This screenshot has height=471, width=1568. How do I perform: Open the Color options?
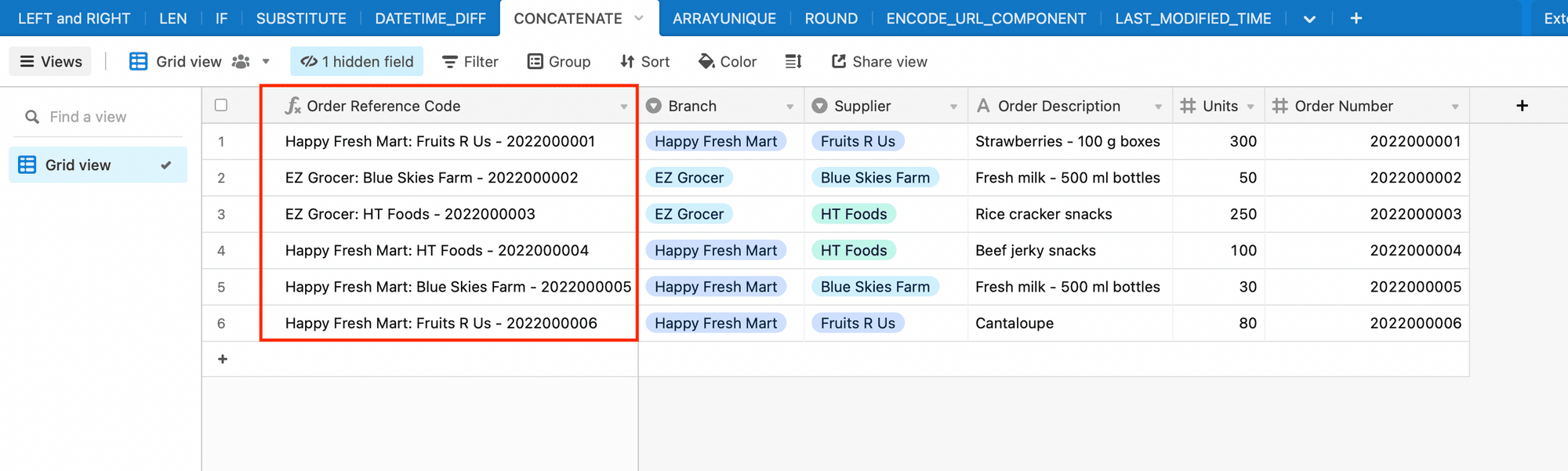click(728, 61)
